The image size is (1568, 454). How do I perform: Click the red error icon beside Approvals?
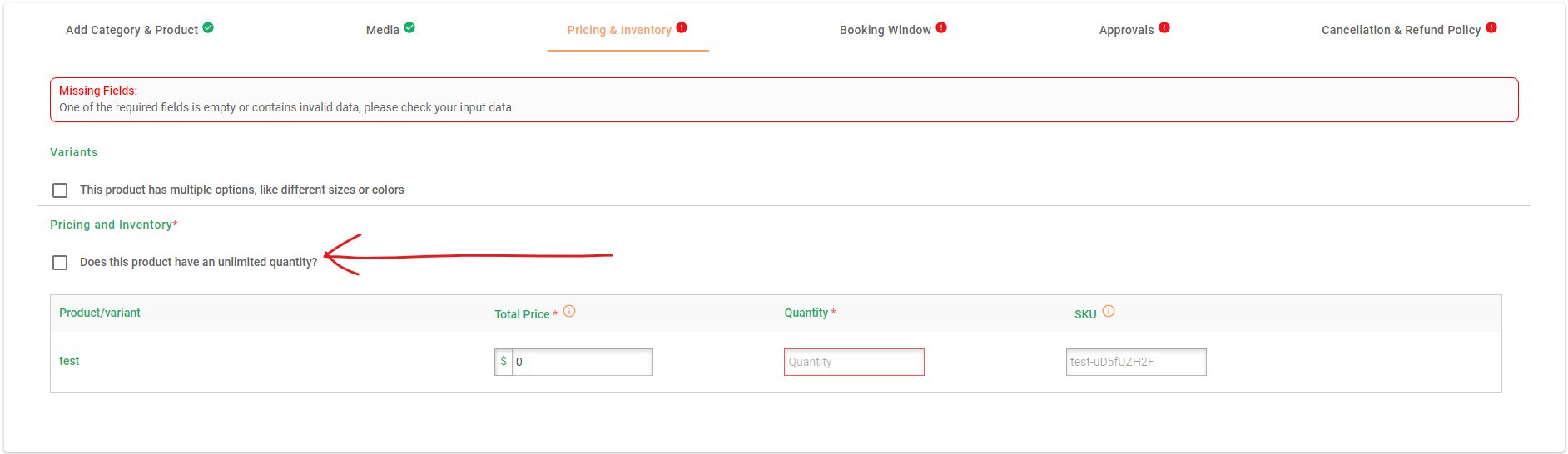(1164, 27)
